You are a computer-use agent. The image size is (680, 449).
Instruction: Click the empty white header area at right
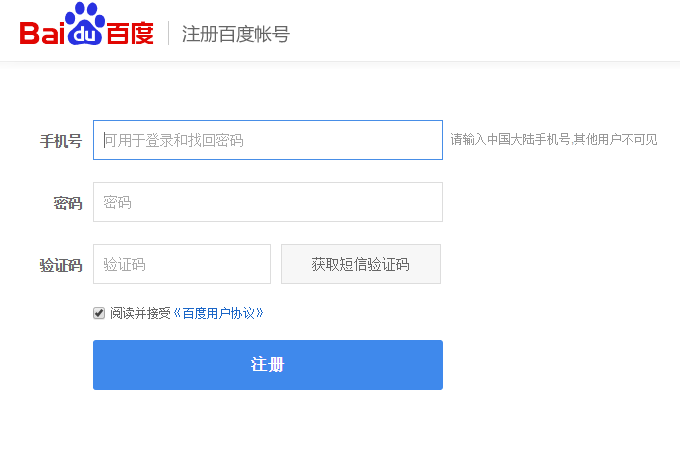point(500,30)
